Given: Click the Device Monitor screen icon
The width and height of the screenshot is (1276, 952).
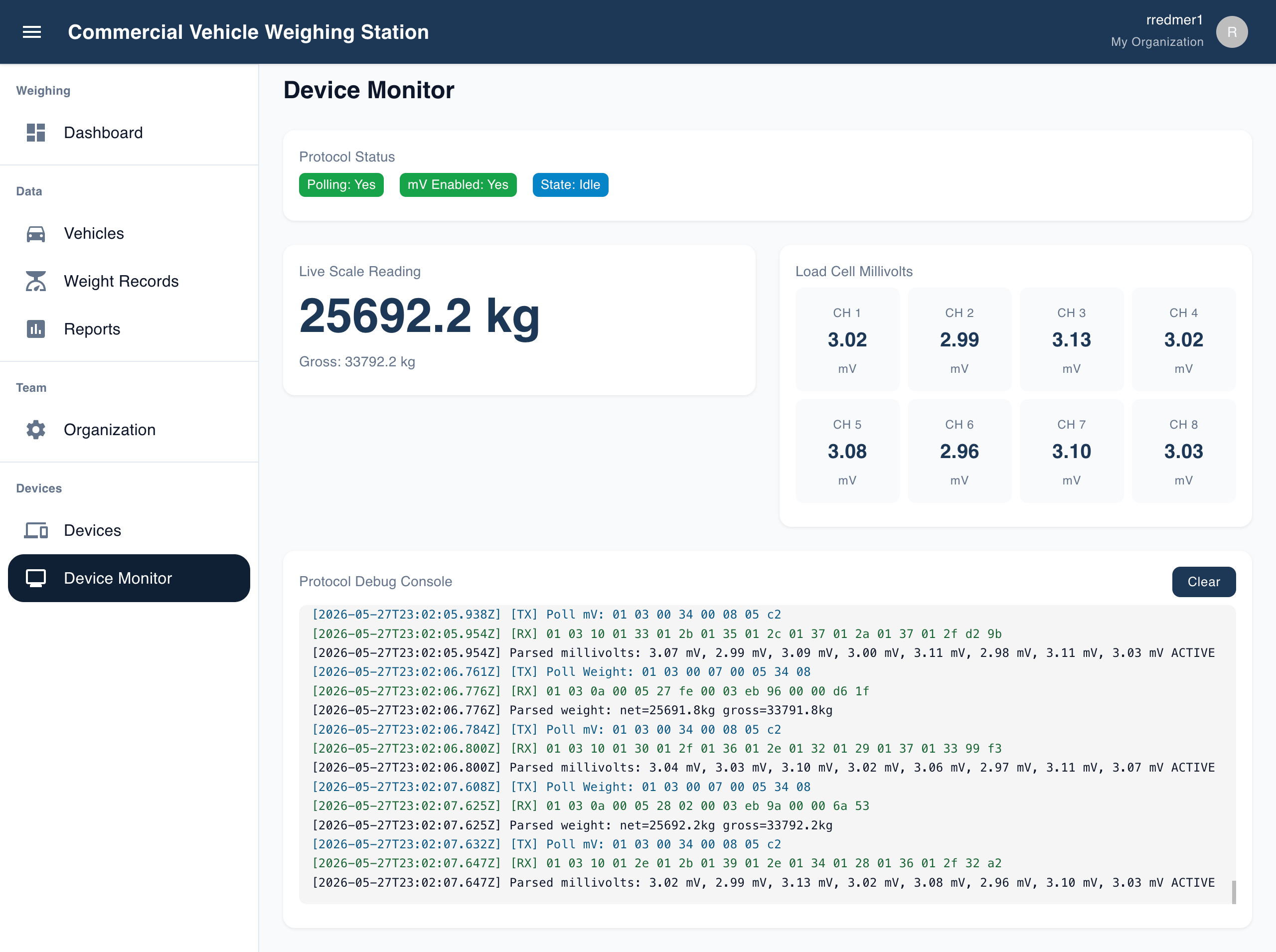Looking at the screenshot, I should click(36, 578).
